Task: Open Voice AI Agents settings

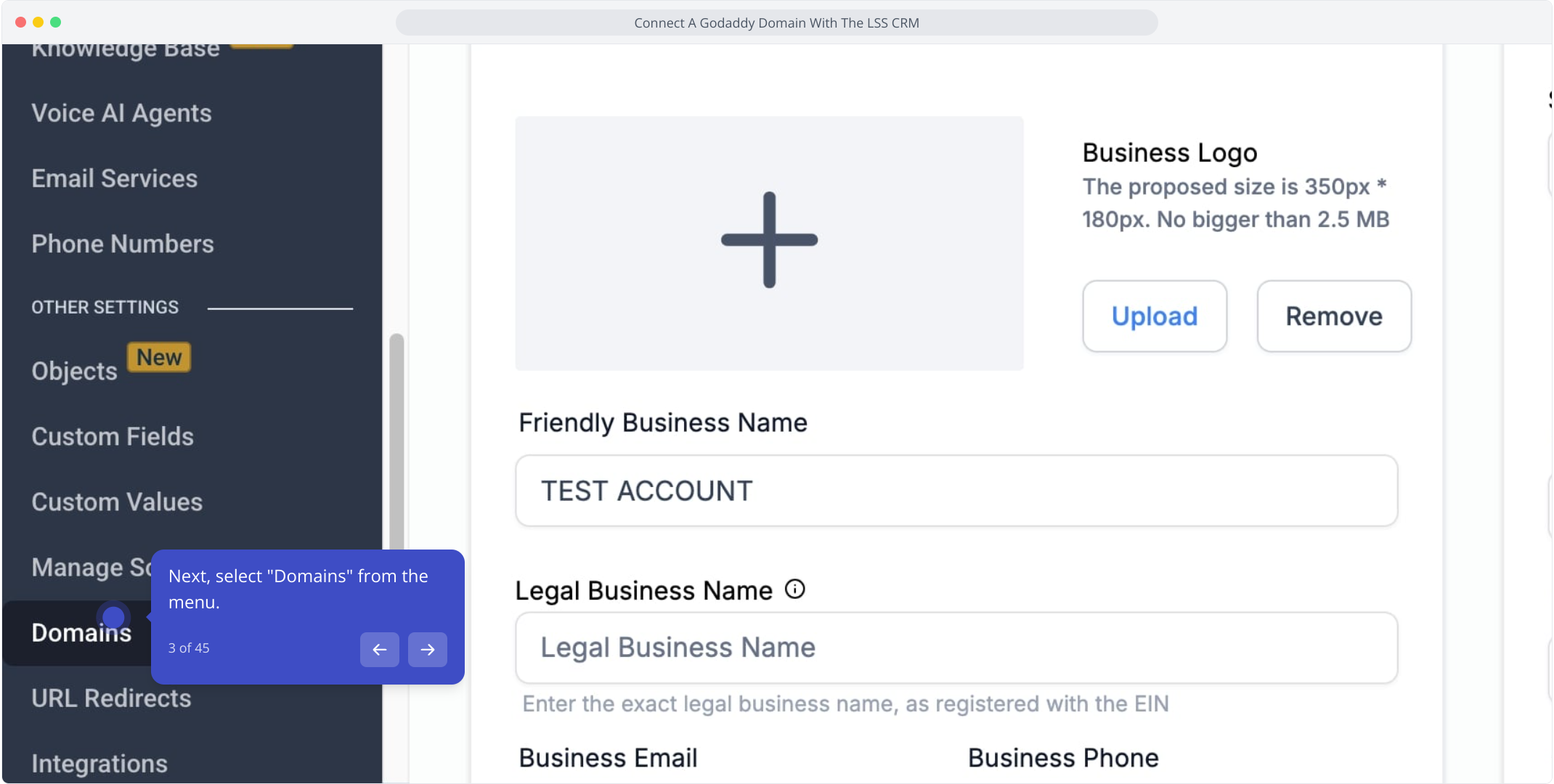Action: click(121, 113)
